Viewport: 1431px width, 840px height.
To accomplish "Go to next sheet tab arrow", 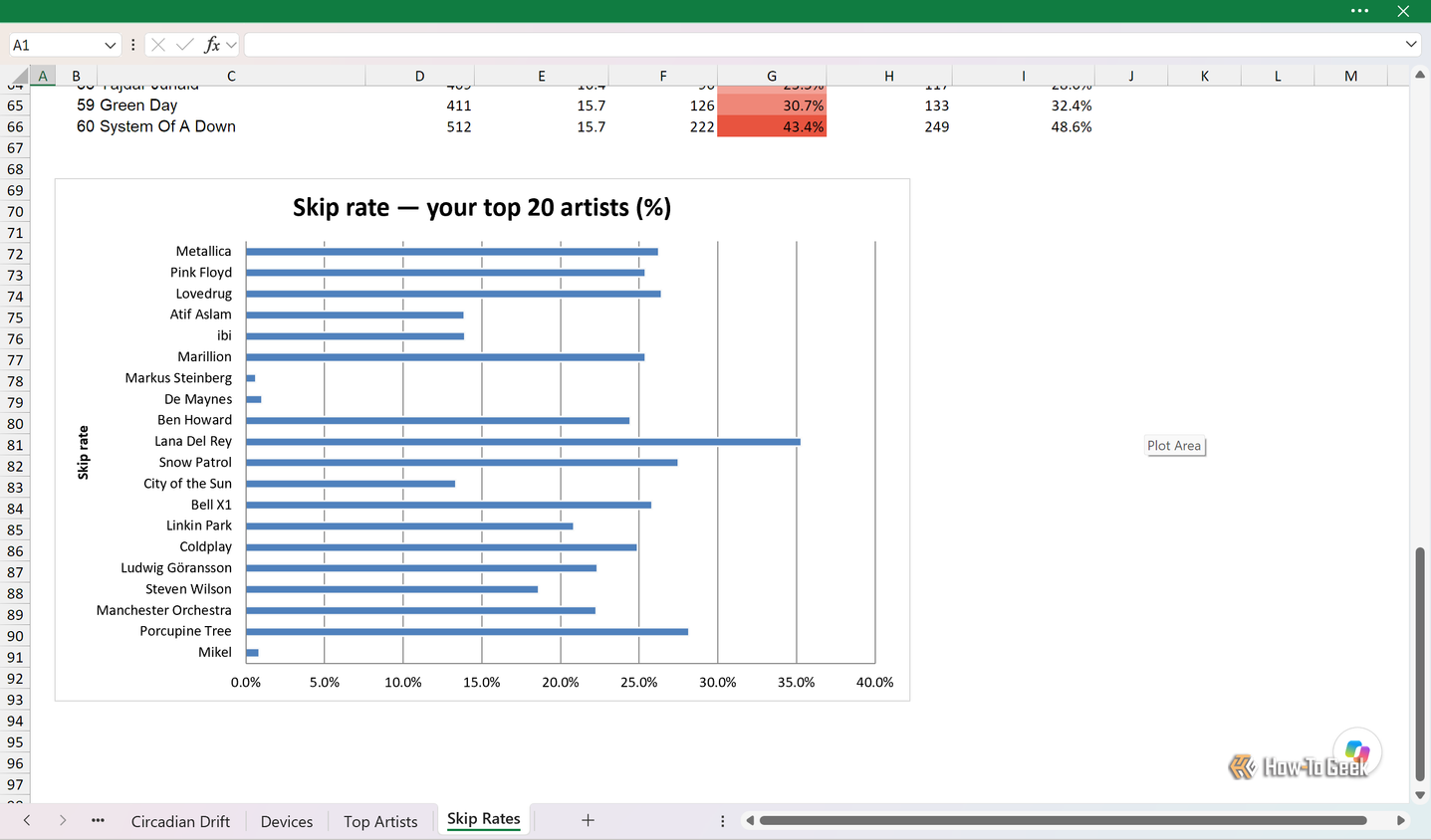I will [63, 820].
